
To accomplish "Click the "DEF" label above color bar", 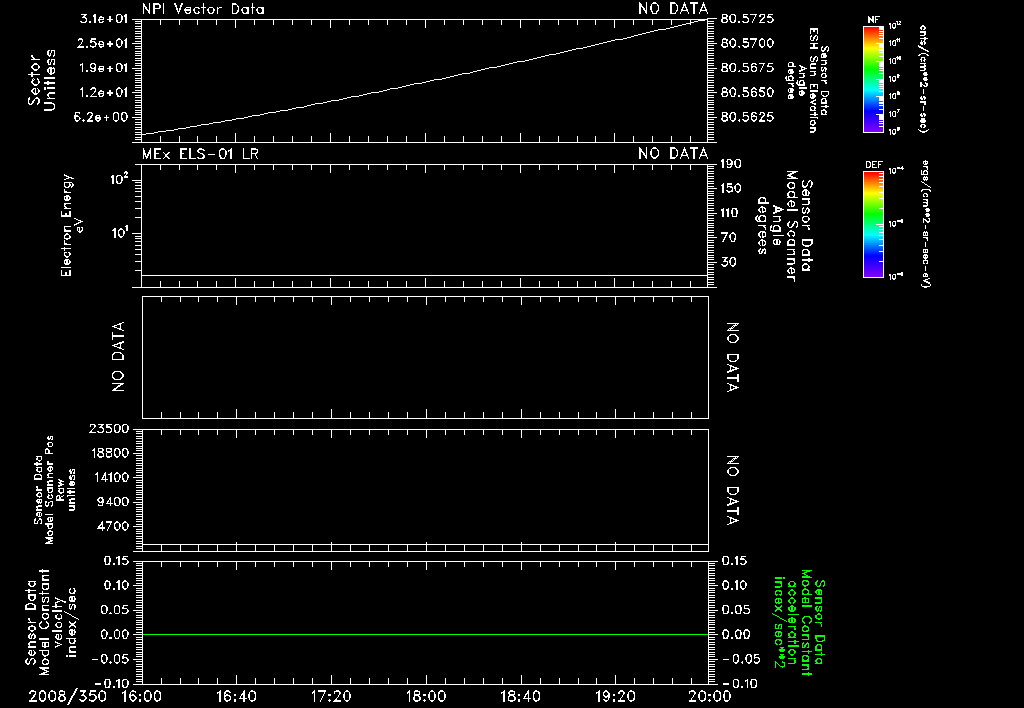I will [x=873, y=165].
